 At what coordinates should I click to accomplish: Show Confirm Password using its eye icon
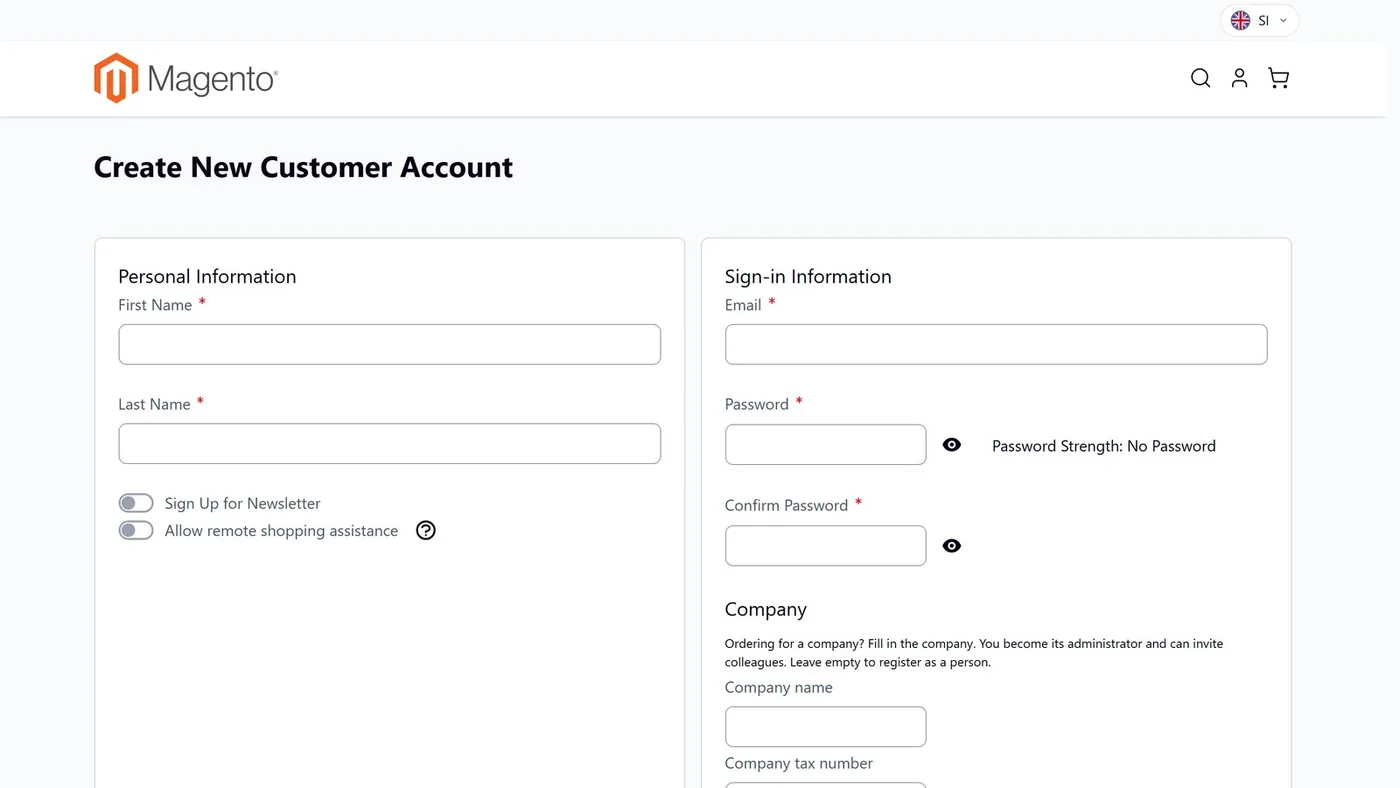[952, 546]
